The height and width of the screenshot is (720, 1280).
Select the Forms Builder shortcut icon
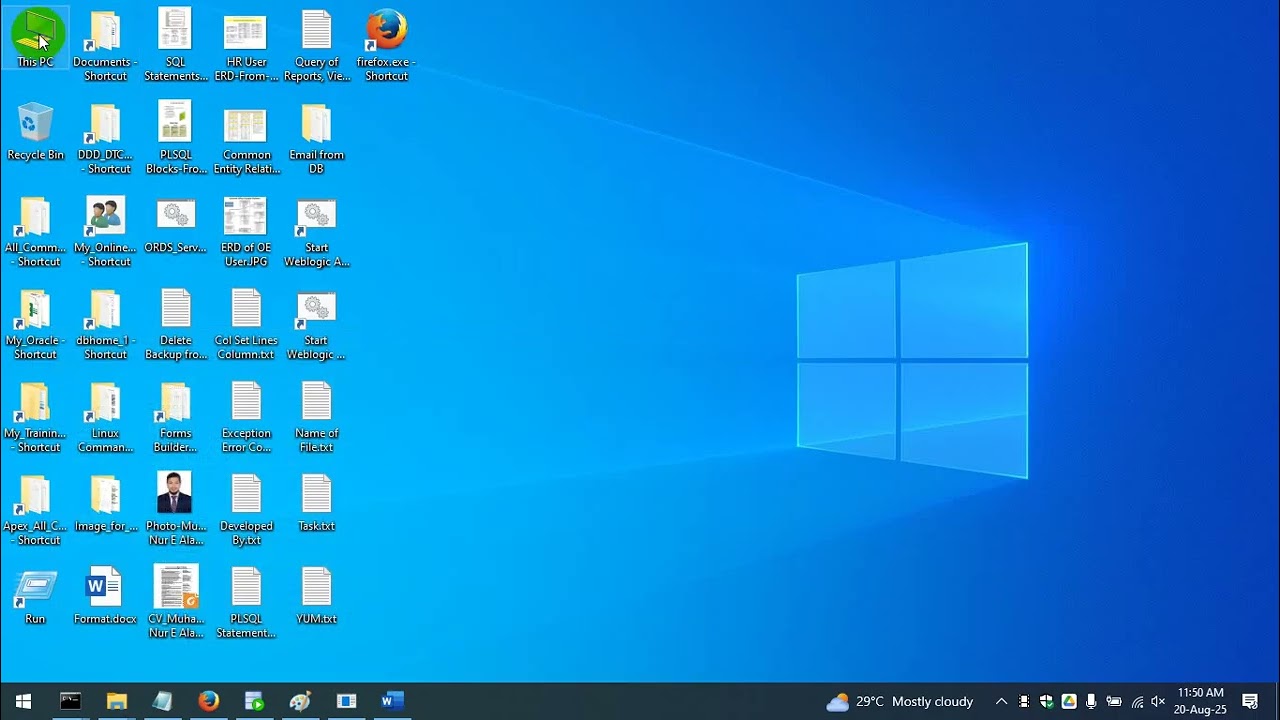pos(176,418)
